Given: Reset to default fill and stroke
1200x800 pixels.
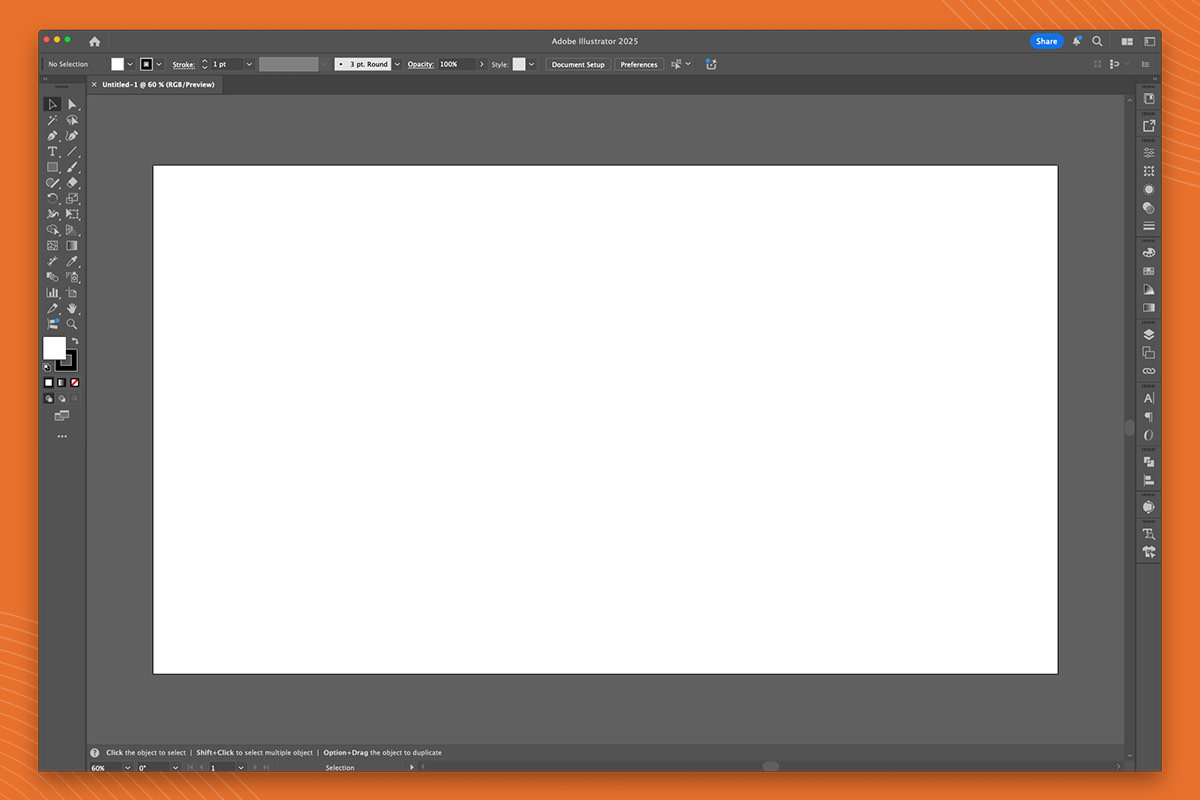Looking at the screenshot, I should coord(47,367).
